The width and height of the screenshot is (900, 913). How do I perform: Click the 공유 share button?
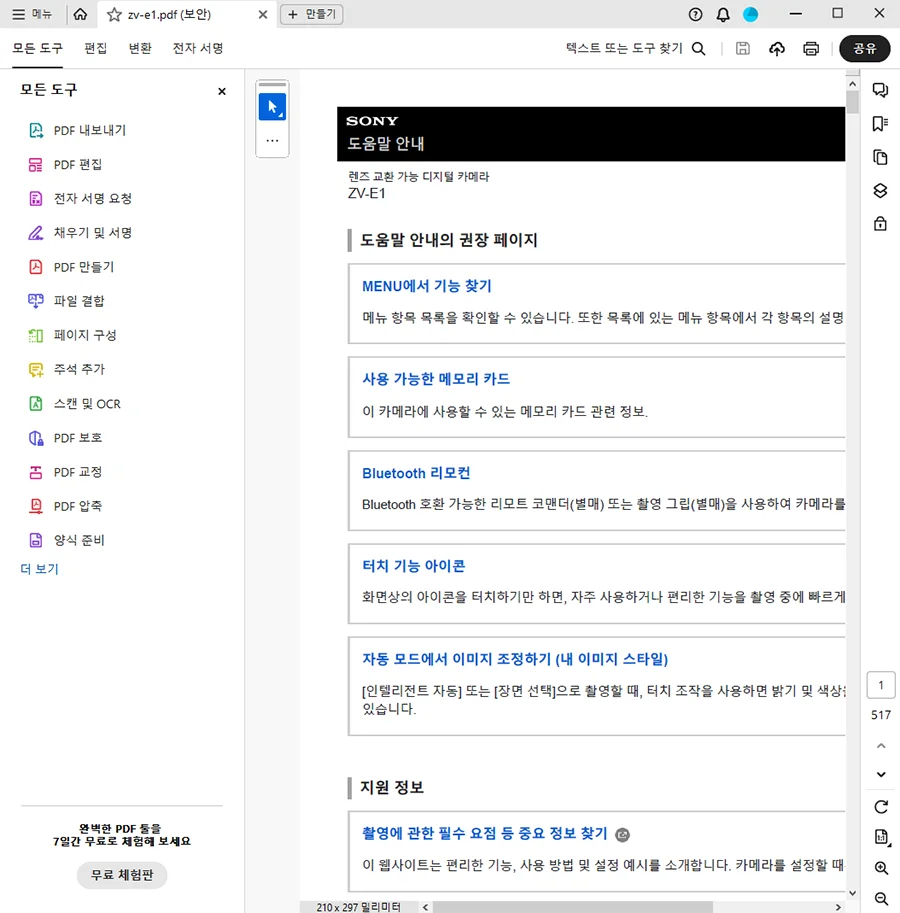[864, 48]
